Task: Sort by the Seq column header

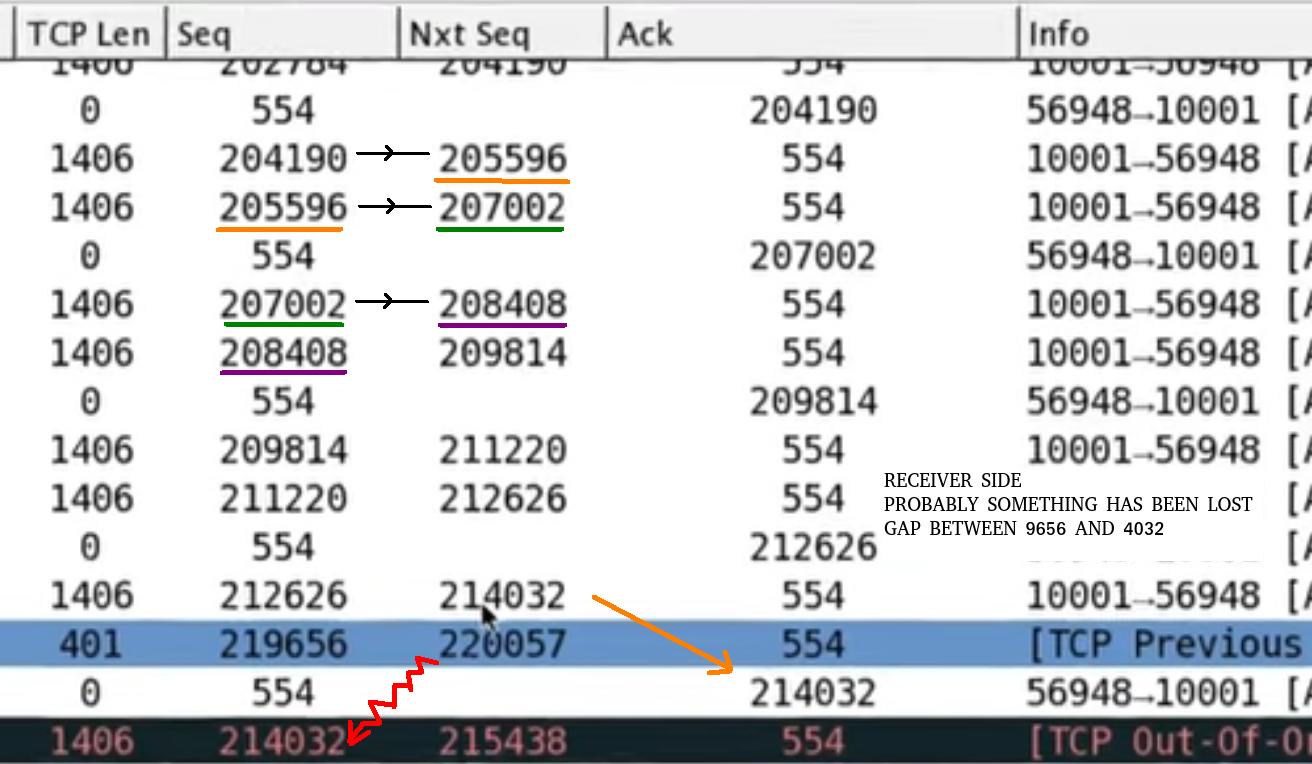Action: tap(204, 34)
